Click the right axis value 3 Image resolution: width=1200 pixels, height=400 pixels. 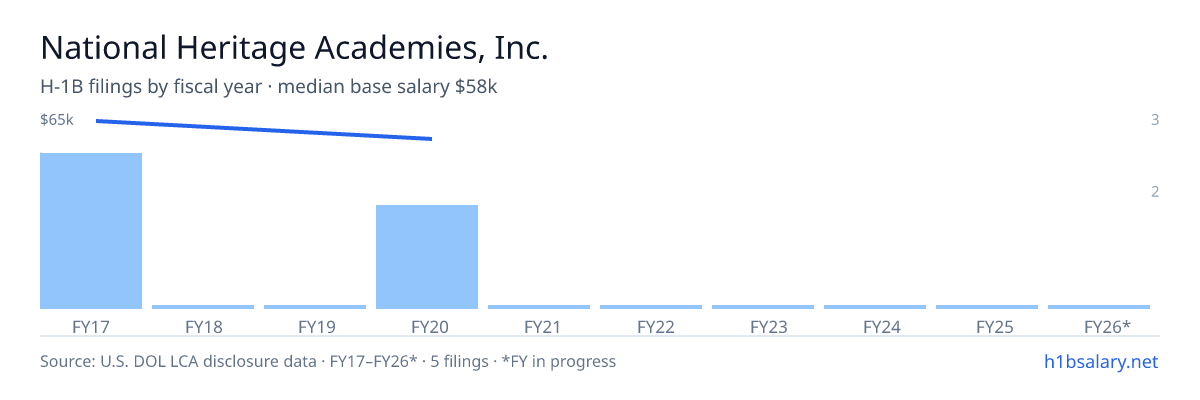(1155, 120)
